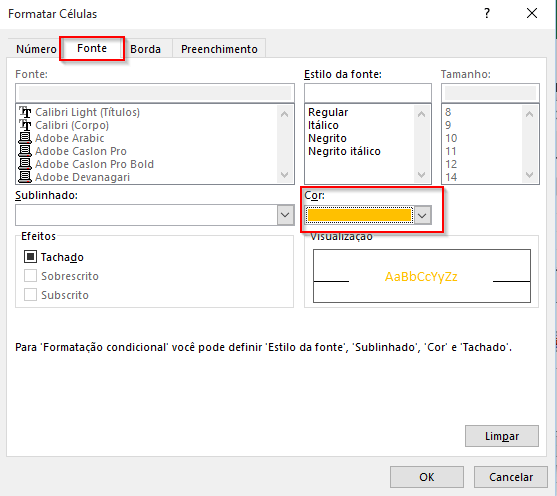Toggle the Sobrescrito checkbox
The height and width of the screenshot is (496, 557).
click(x=30, y=276)
